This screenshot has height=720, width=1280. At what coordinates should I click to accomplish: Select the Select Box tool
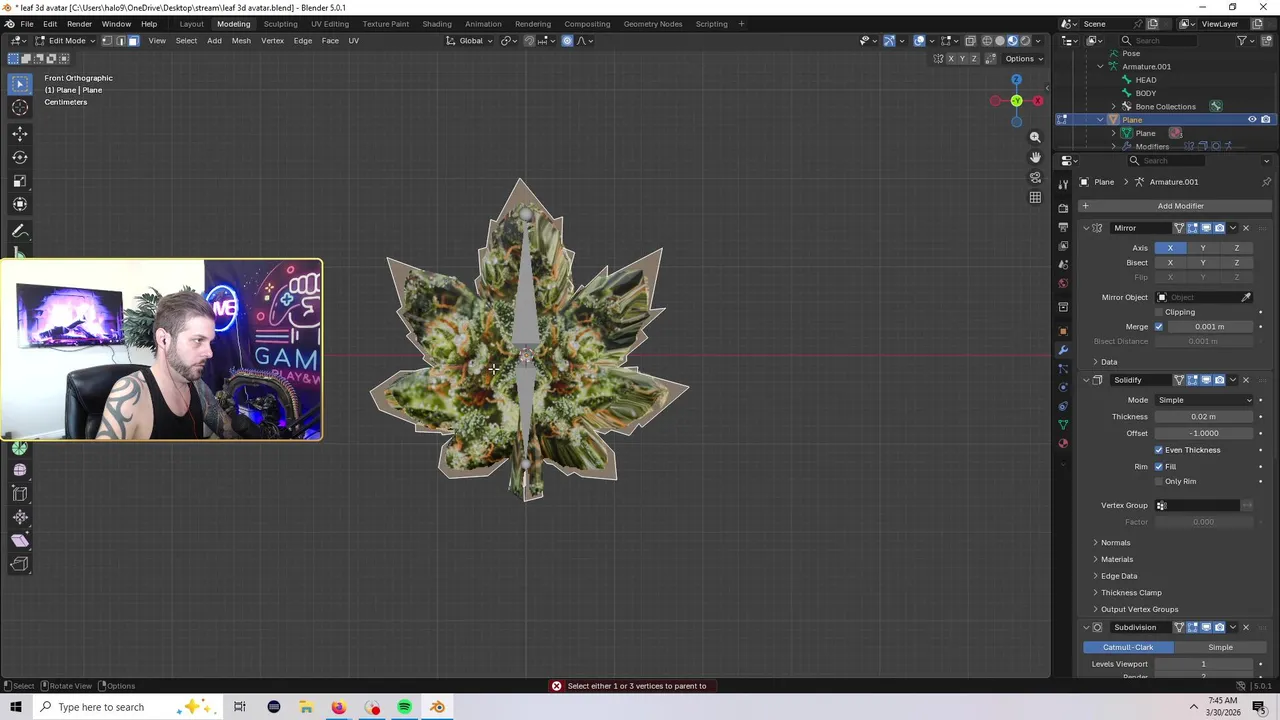20,84
